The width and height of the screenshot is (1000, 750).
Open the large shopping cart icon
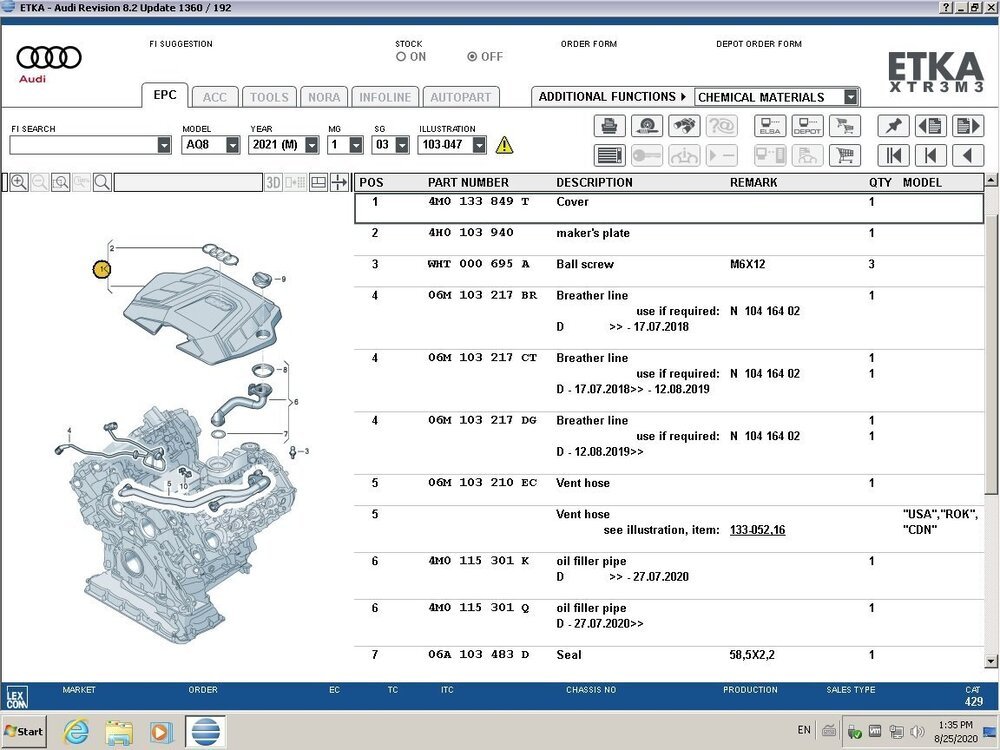click(x=845, y=156)
